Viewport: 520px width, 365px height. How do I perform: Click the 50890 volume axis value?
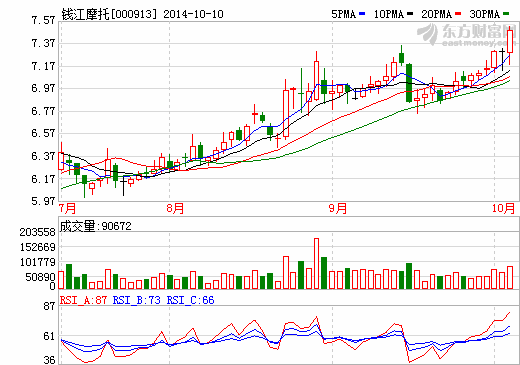(40, 277)
